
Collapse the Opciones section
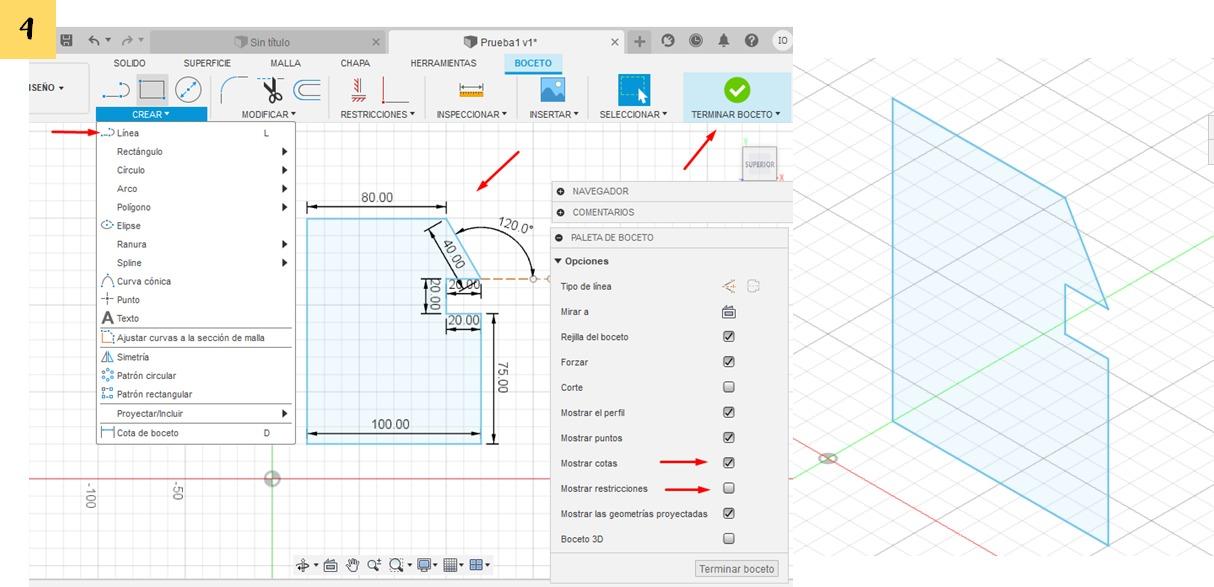[x=558, y=261]
